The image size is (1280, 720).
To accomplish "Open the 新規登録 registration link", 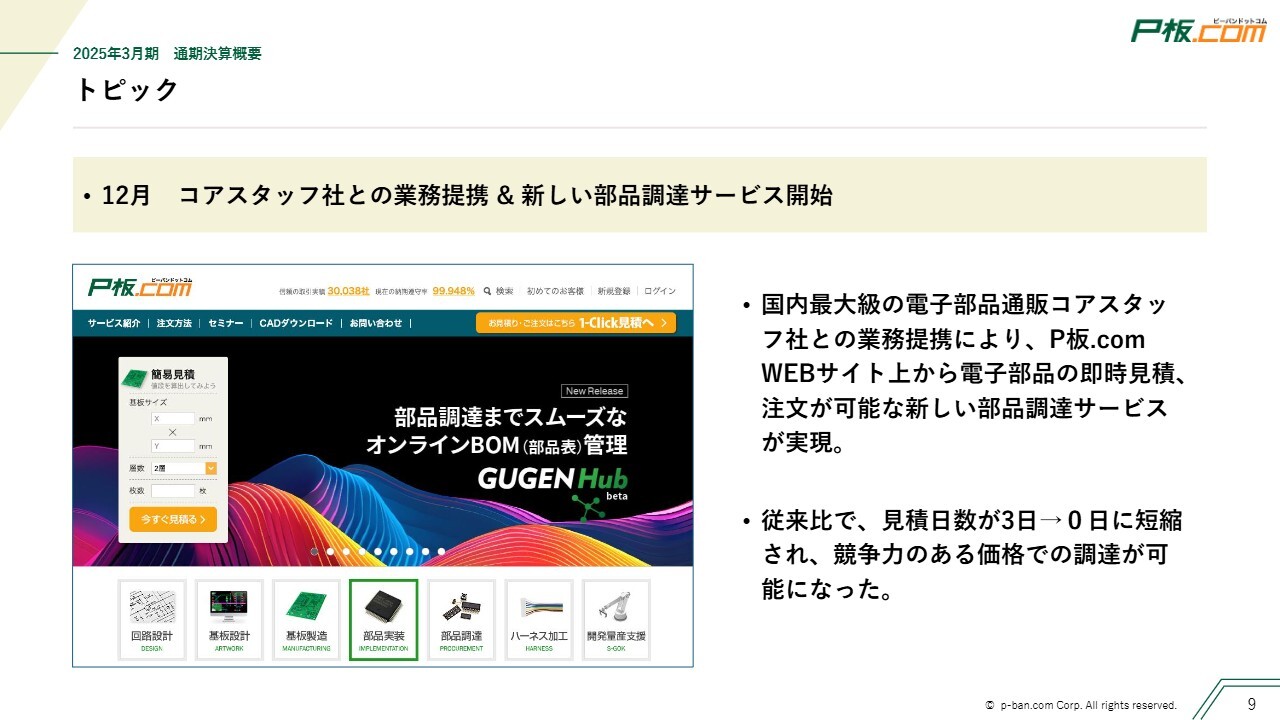I will (614, 291).
